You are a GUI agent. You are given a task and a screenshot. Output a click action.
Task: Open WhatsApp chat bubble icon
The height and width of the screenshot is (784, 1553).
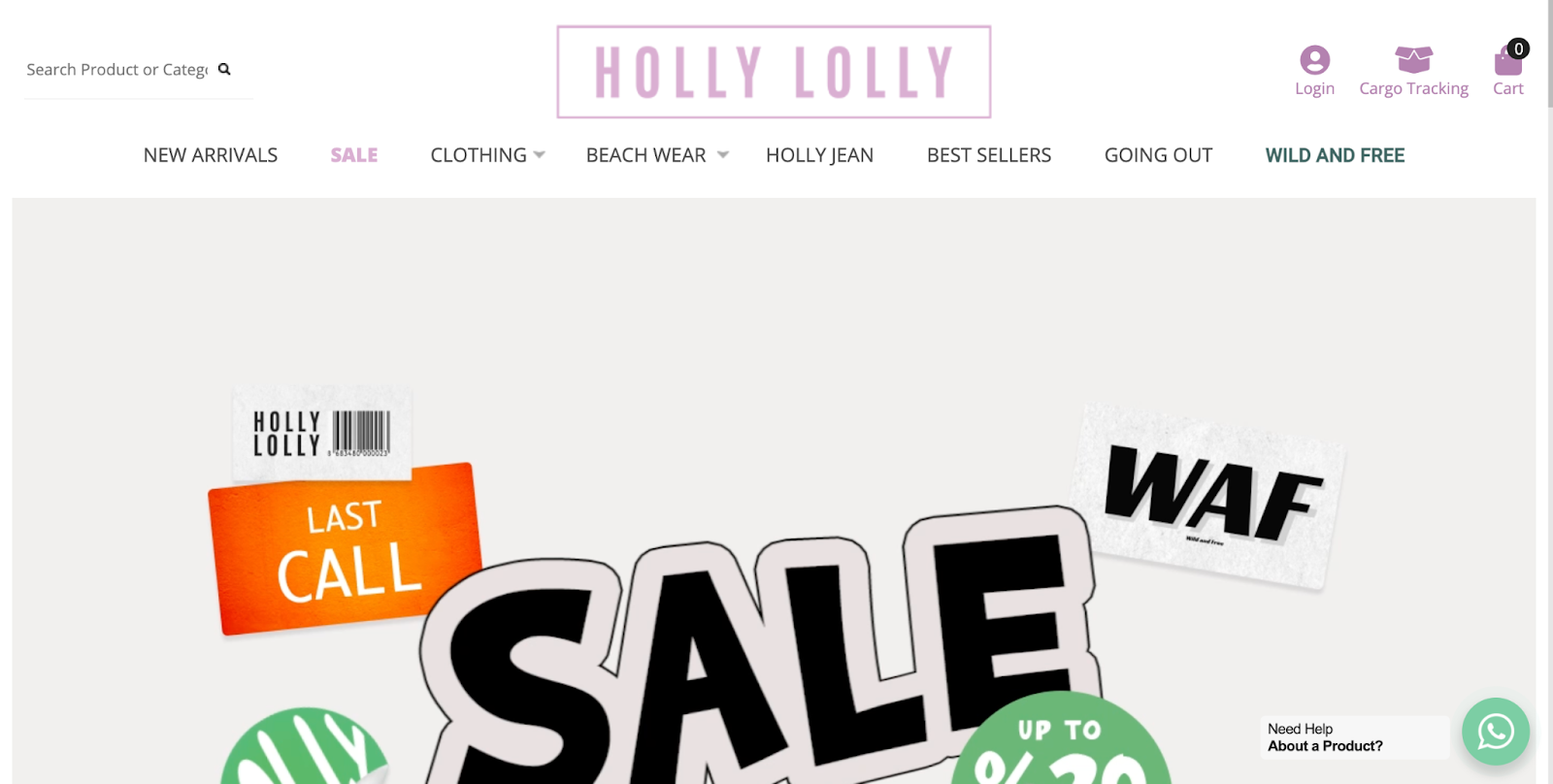1496,731
